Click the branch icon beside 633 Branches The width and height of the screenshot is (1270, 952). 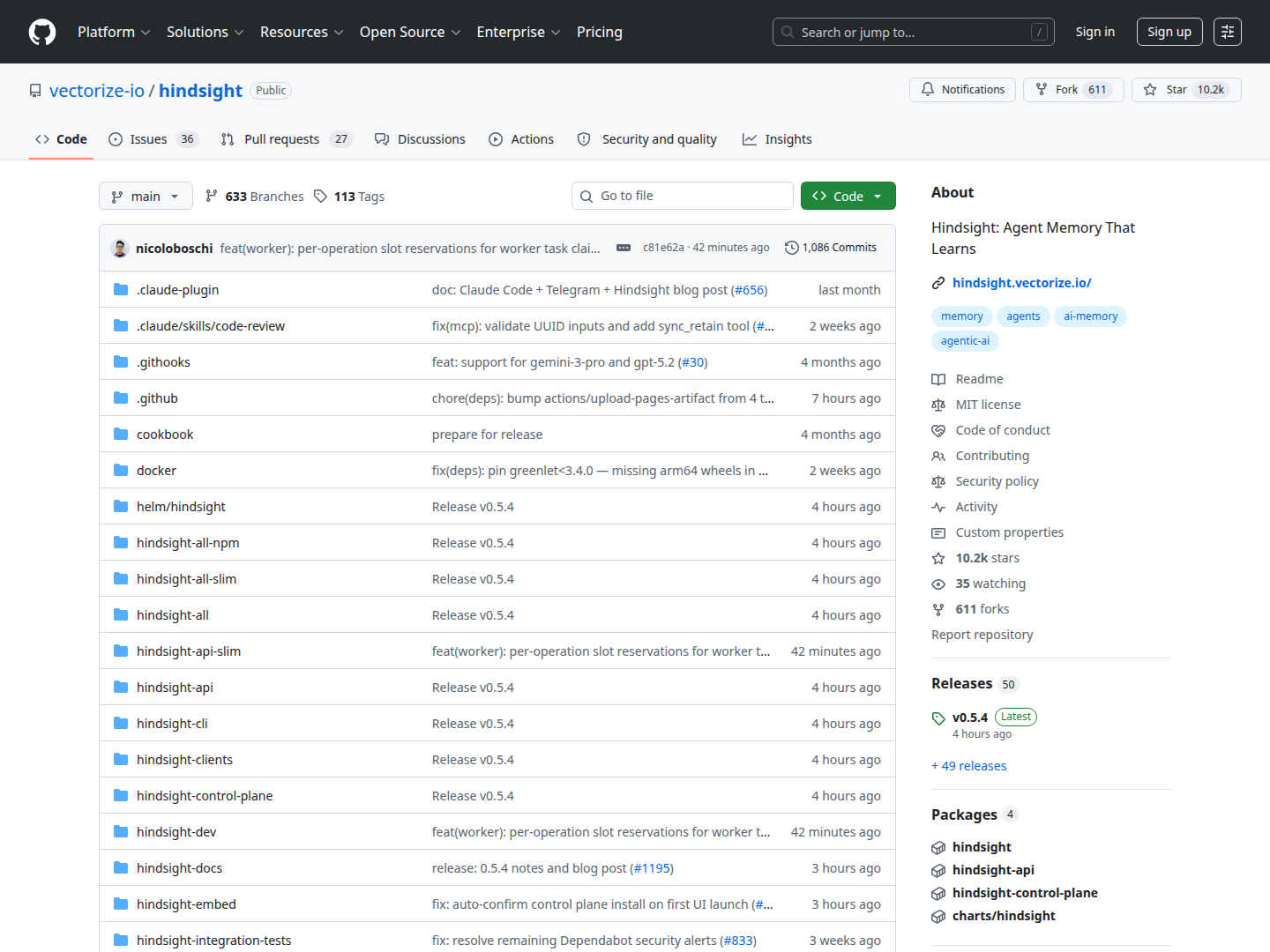[212, 197]
